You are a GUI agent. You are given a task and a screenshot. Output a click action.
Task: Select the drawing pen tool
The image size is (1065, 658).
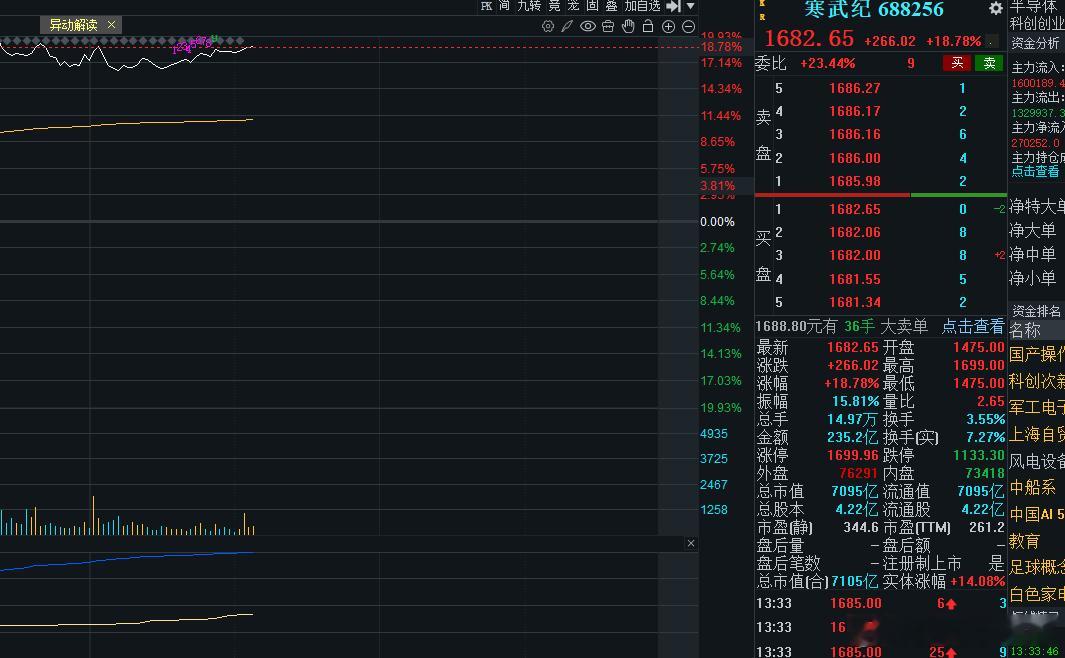[567, 26]
